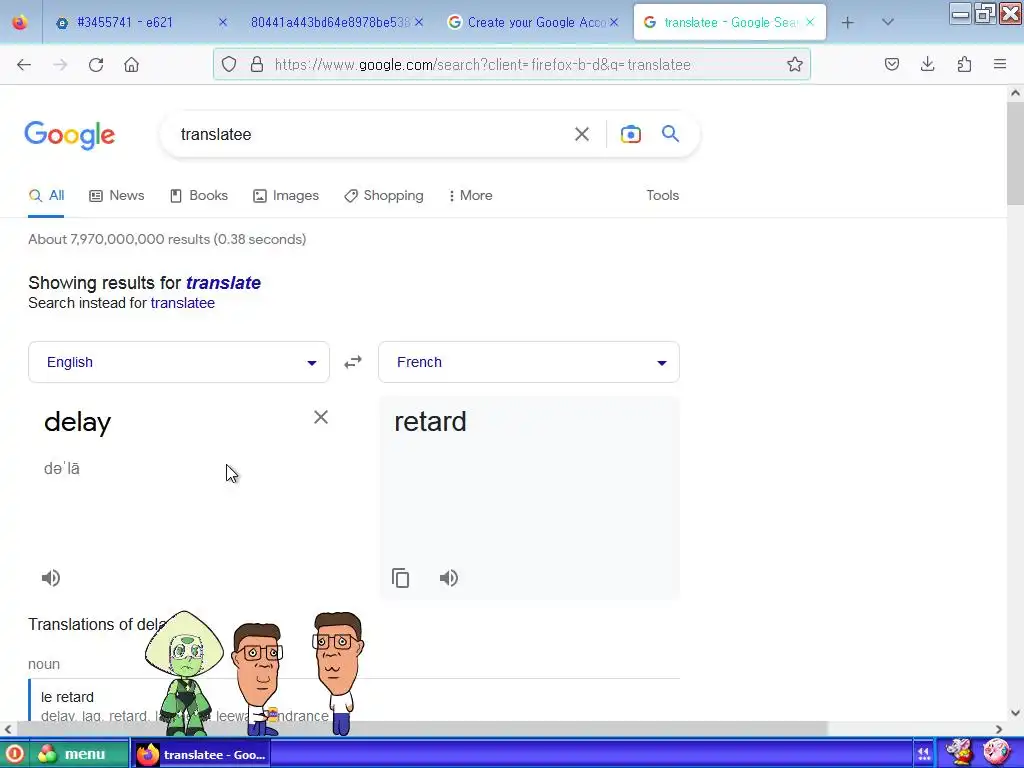Close the 80441a443bd64e8978be tab

[x=419, y=22]
